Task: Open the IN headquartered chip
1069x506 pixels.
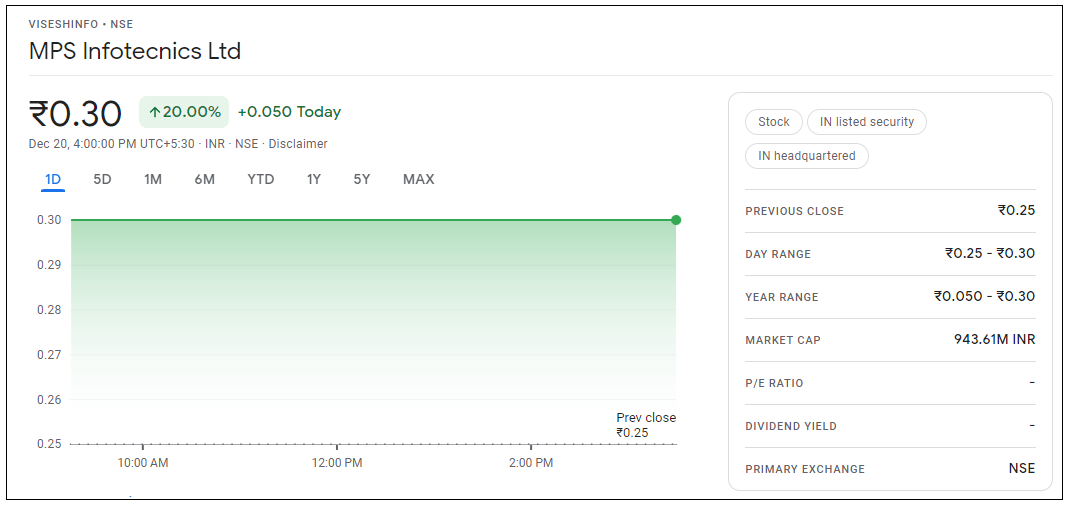Action: [x=807, y=156]
